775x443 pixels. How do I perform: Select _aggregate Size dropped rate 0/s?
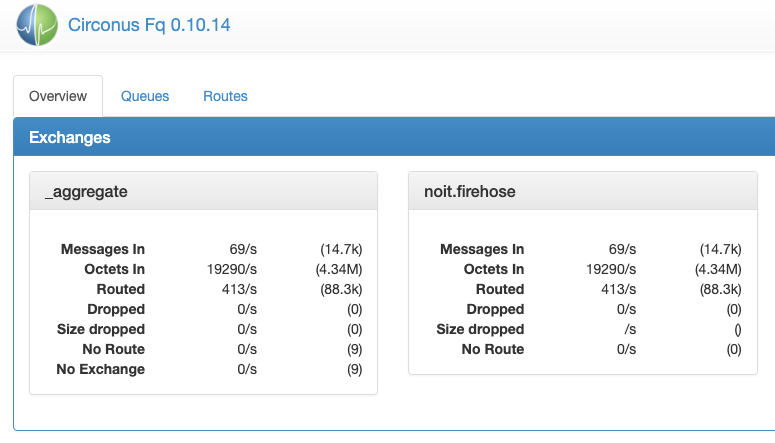click(247, 329)
